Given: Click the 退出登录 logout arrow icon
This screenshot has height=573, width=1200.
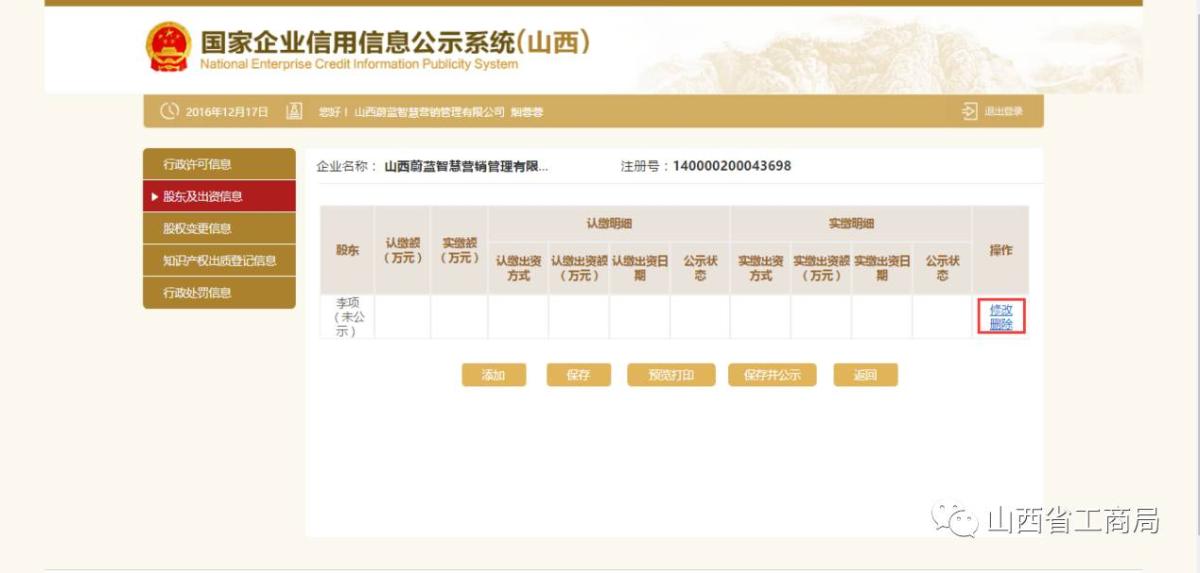Looking at the screenshot, I should pyautogui.click(x=969, y=111).
